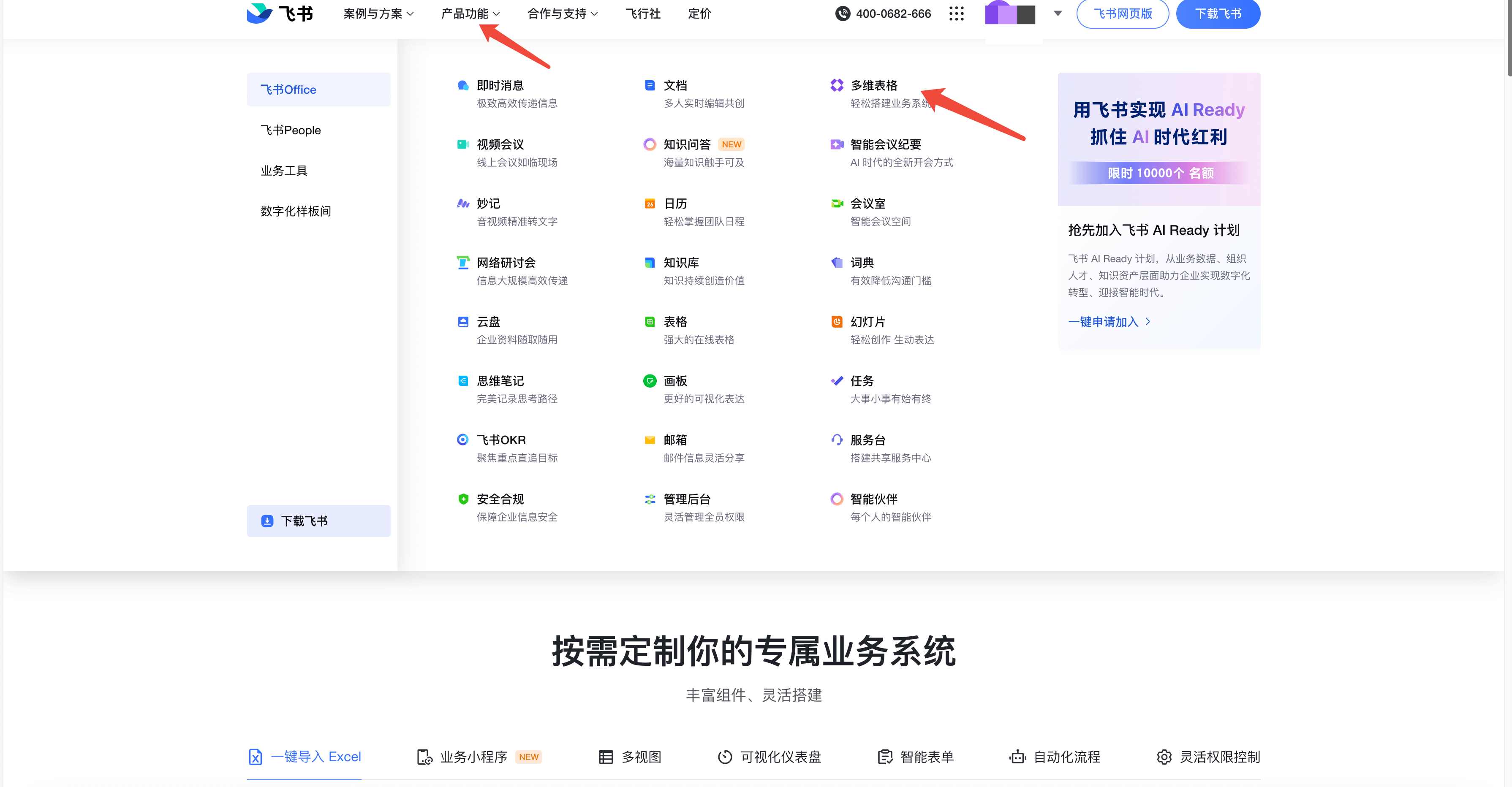This screenshot has height=787, width=1512.
Task: Switch to the 智能表单 tab
Action: (x=916, y=757)
